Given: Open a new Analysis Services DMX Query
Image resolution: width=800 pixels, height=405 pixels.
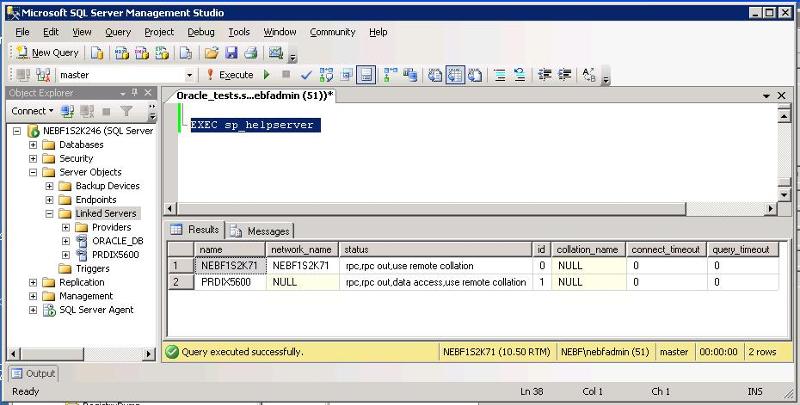Looking at the screenshot, I should pyautogui.click(x=142, y=53).
